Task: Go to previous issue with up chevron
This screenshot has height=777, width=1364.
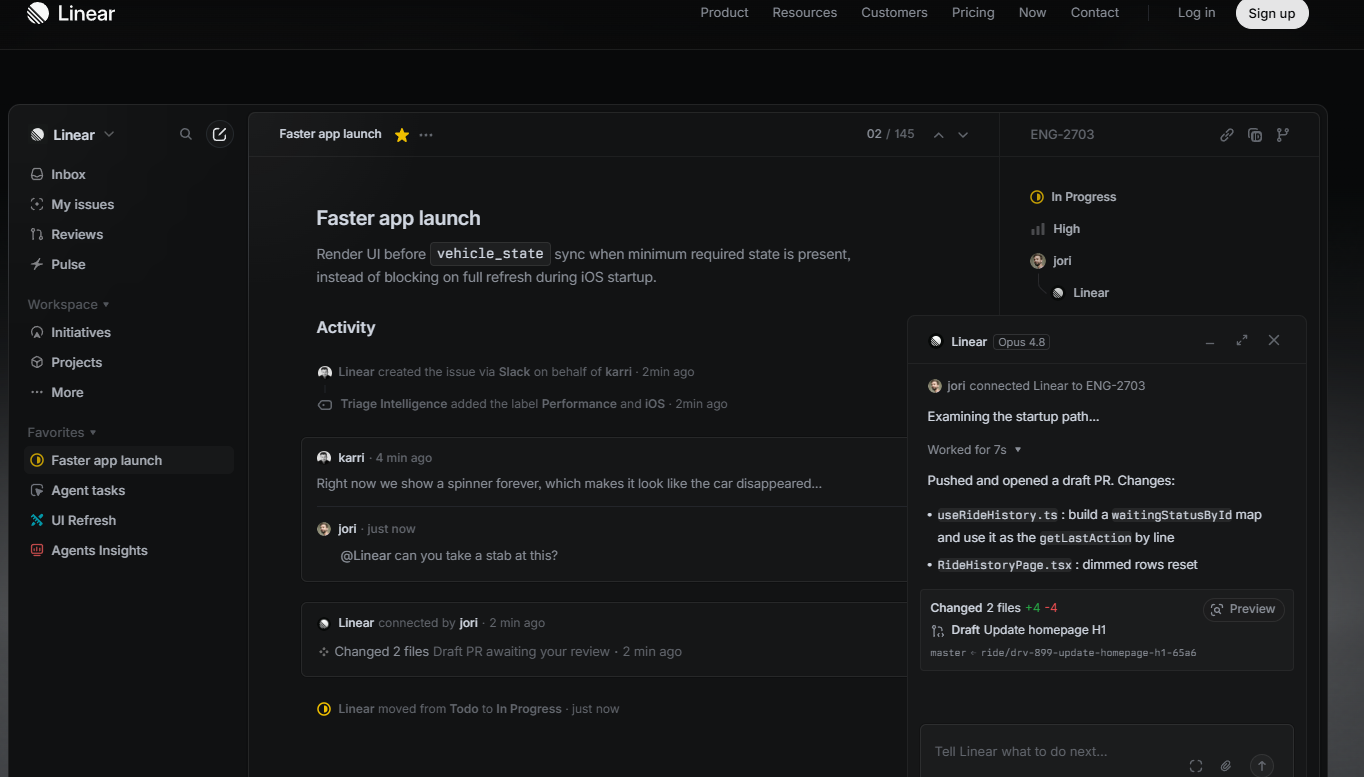Action: (938, 135)
